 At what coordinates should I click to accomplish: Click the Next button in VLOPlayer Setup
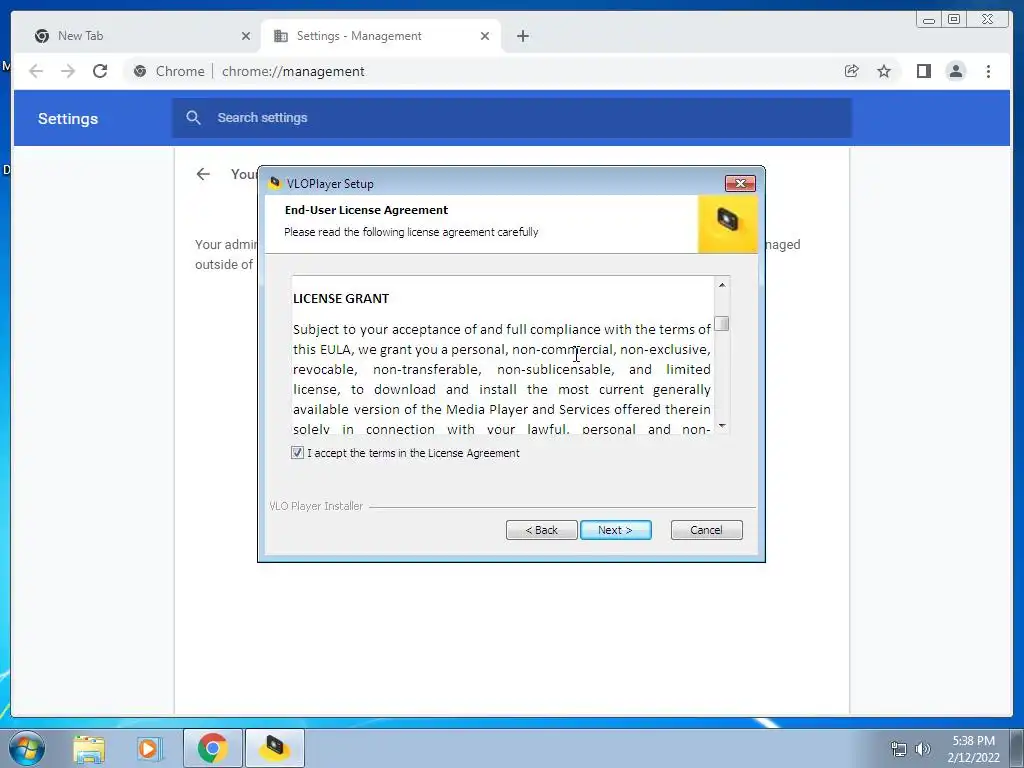point(615,530)
